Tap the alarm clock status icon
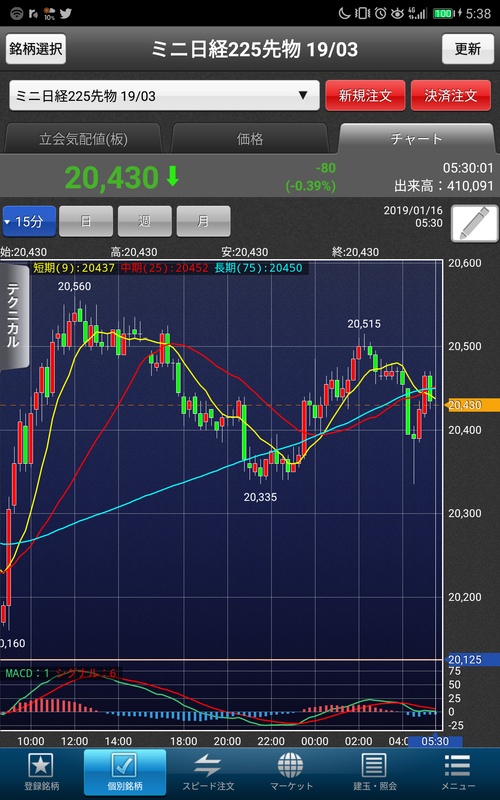This screenshot has width=500, height=800. 381,13
